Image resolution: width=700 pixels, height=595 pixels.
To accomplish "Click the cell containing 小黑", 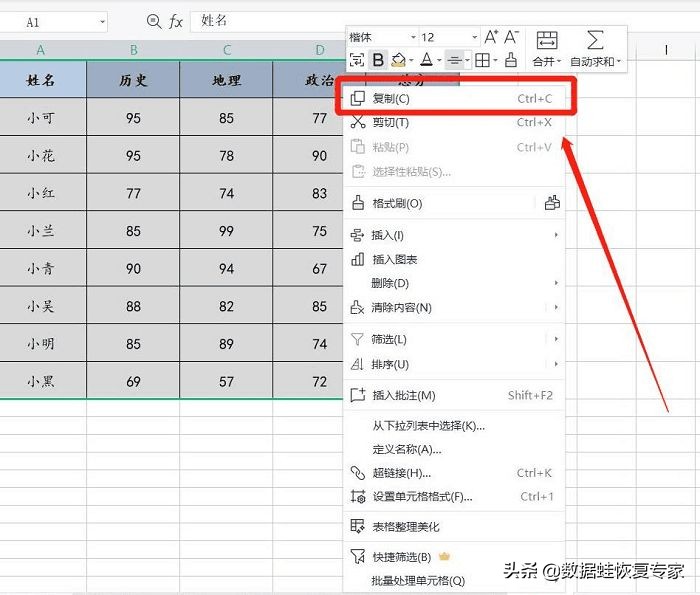I will pyautogui.click(x=41, y=381).
